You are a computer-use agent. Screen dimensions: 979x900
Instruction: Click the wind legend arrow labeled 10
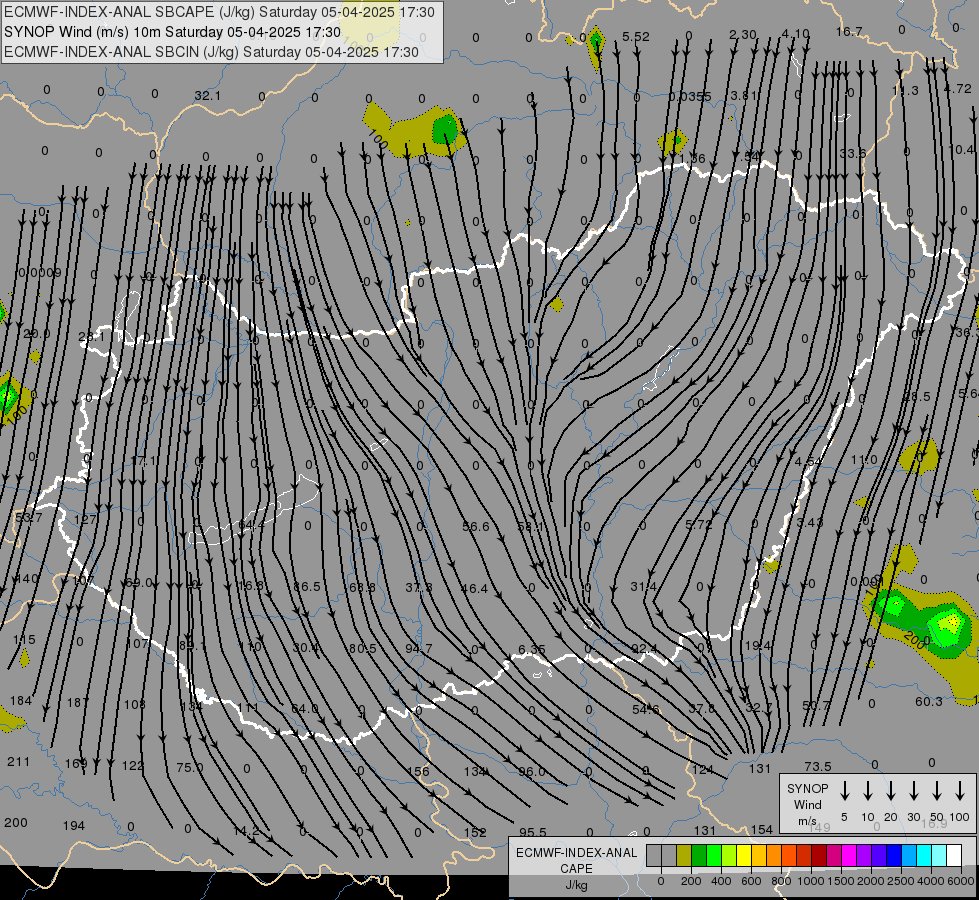pos(867,791)
